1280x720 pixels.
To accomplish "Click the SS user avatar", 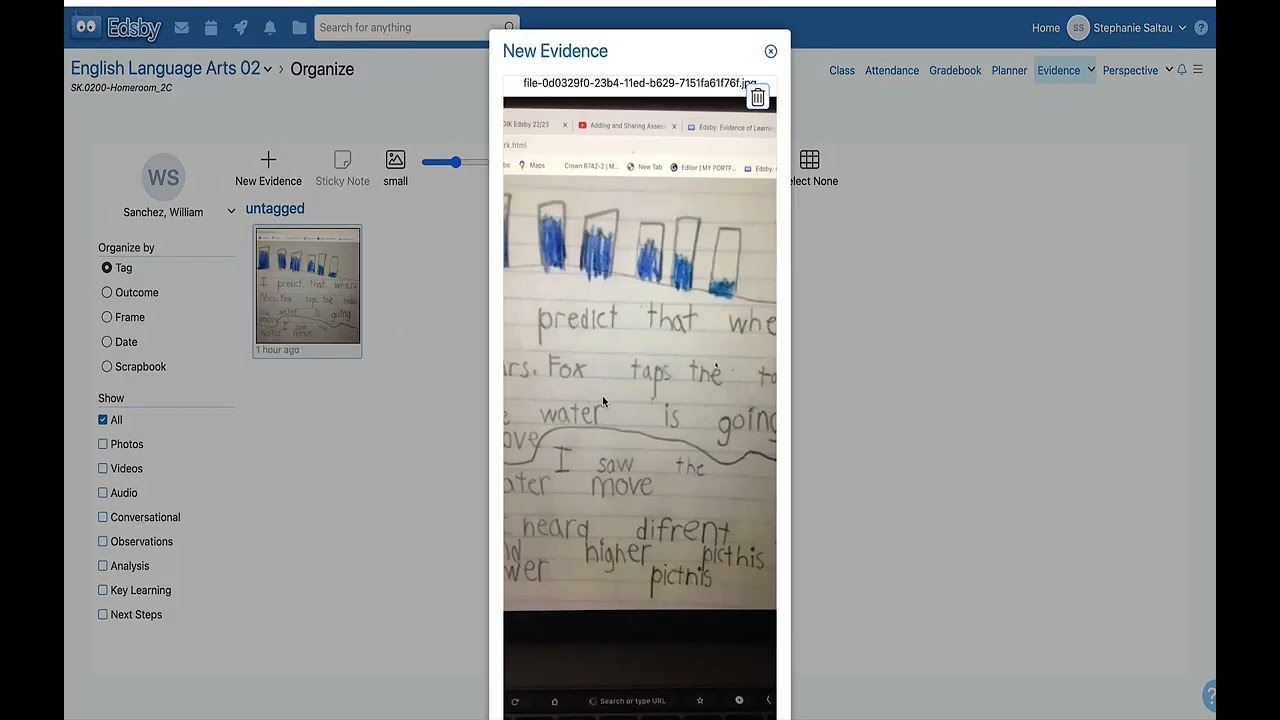I will [1078, 28].
